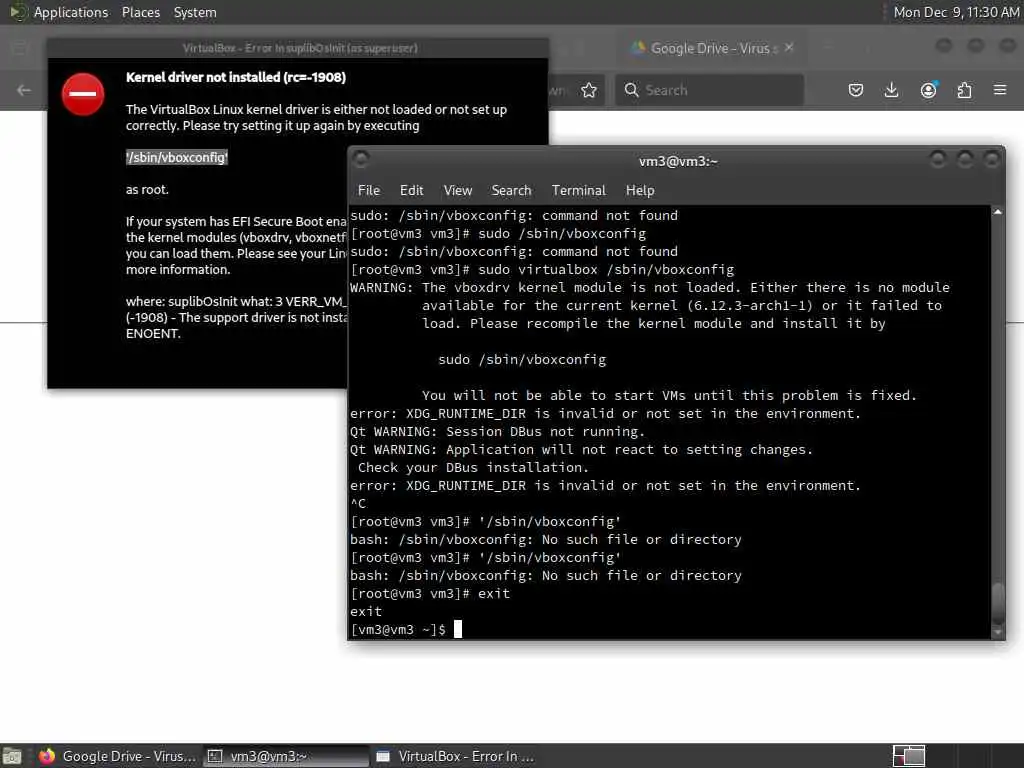
Task: Click the red error icon in VirtualBox dialog
Action: click(x=83, y=94)
